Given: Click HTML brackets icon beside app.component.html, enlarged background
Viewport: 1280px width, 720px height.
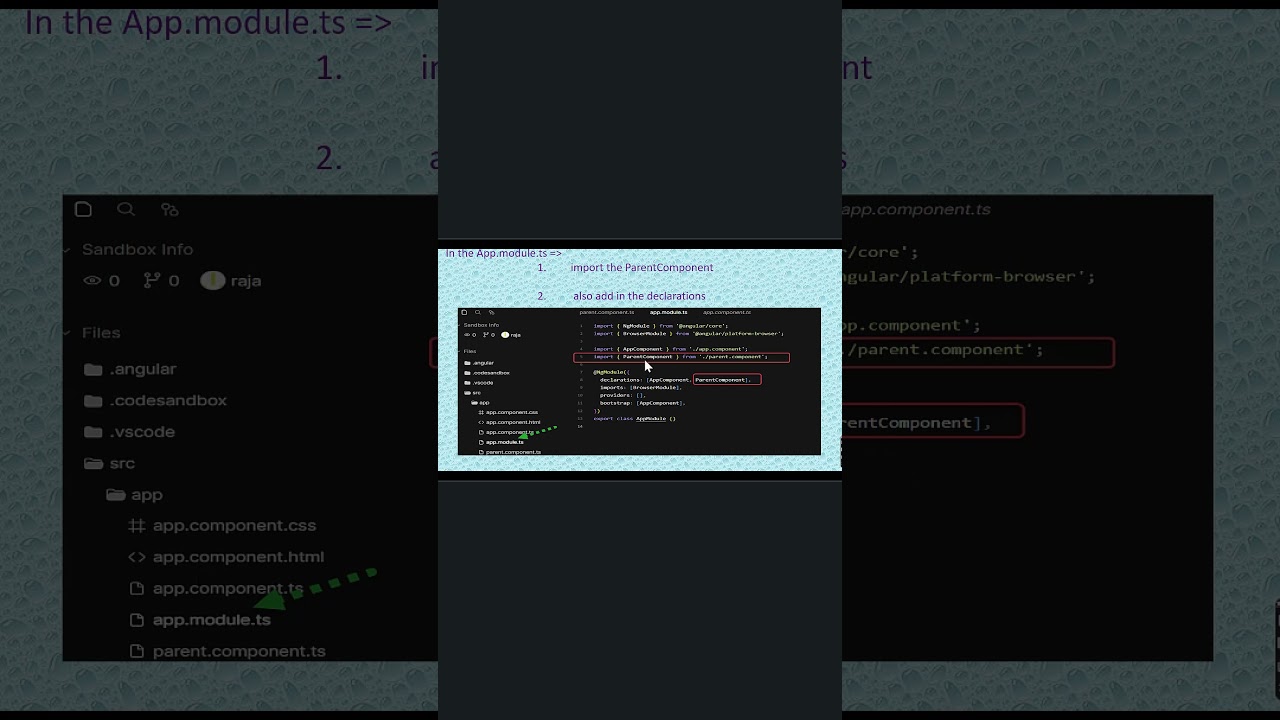Looking at the screenshot, I should [x=137, y=557].
